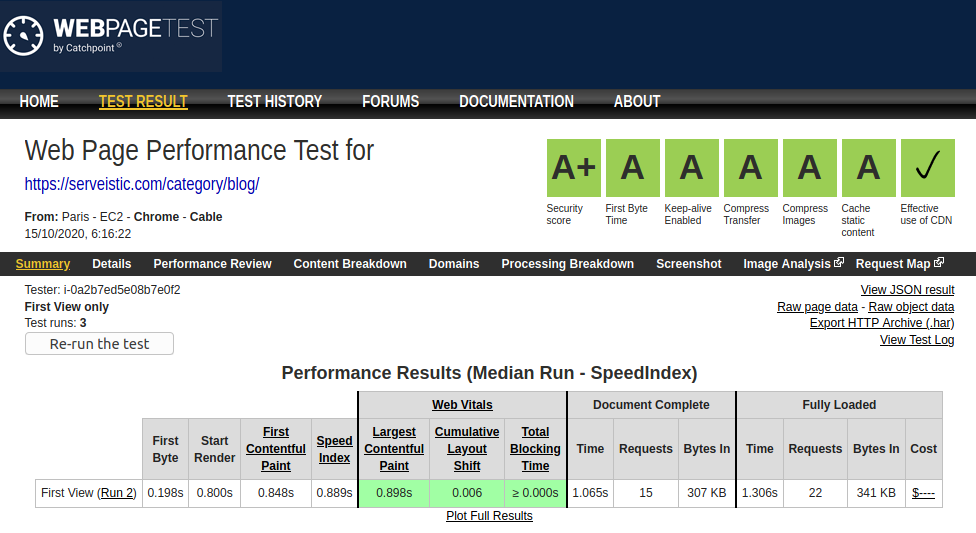Open the Compress Images grade box

point(809,167)
